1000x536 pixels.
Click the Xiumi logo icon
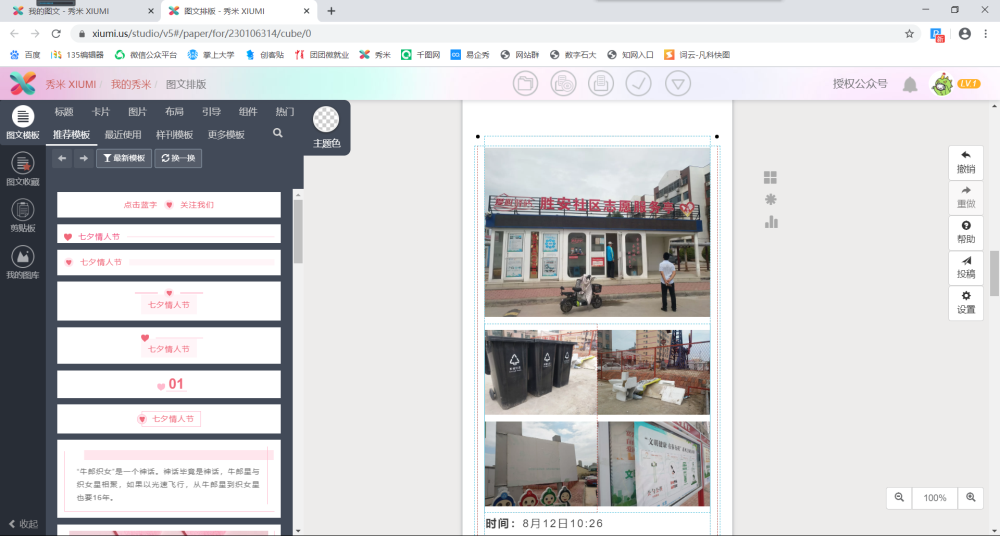coord(23,84)
